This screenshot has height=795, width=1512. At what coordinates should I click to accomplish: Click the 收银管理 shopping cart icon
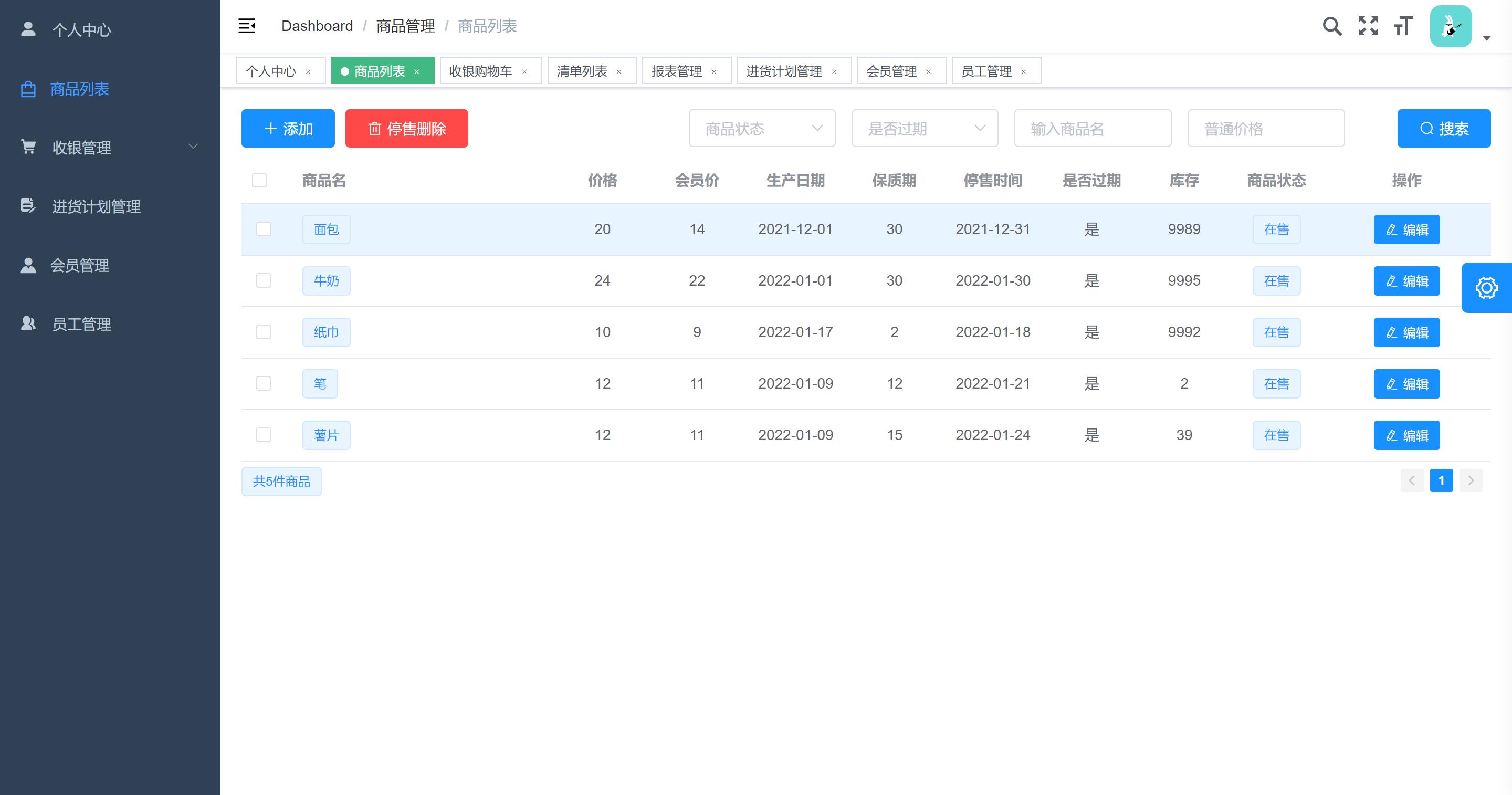click(x=28, y=148)
